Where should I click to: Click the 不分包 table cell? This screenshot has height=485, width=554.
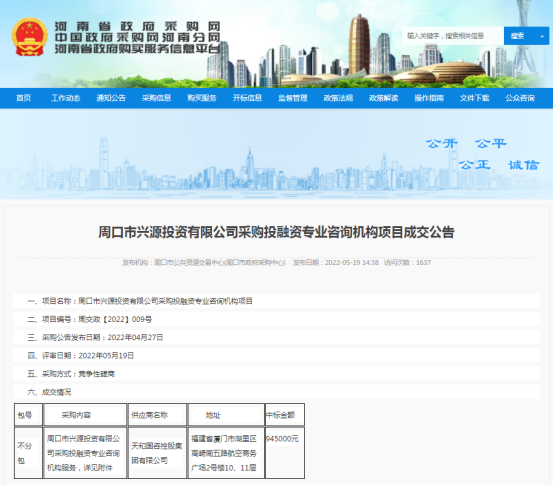tap(28, 453)
